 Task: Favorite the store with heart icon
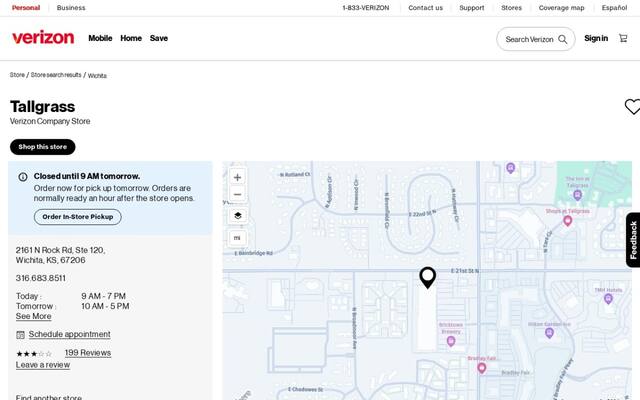pyautogui.click(x=632, y=107)
